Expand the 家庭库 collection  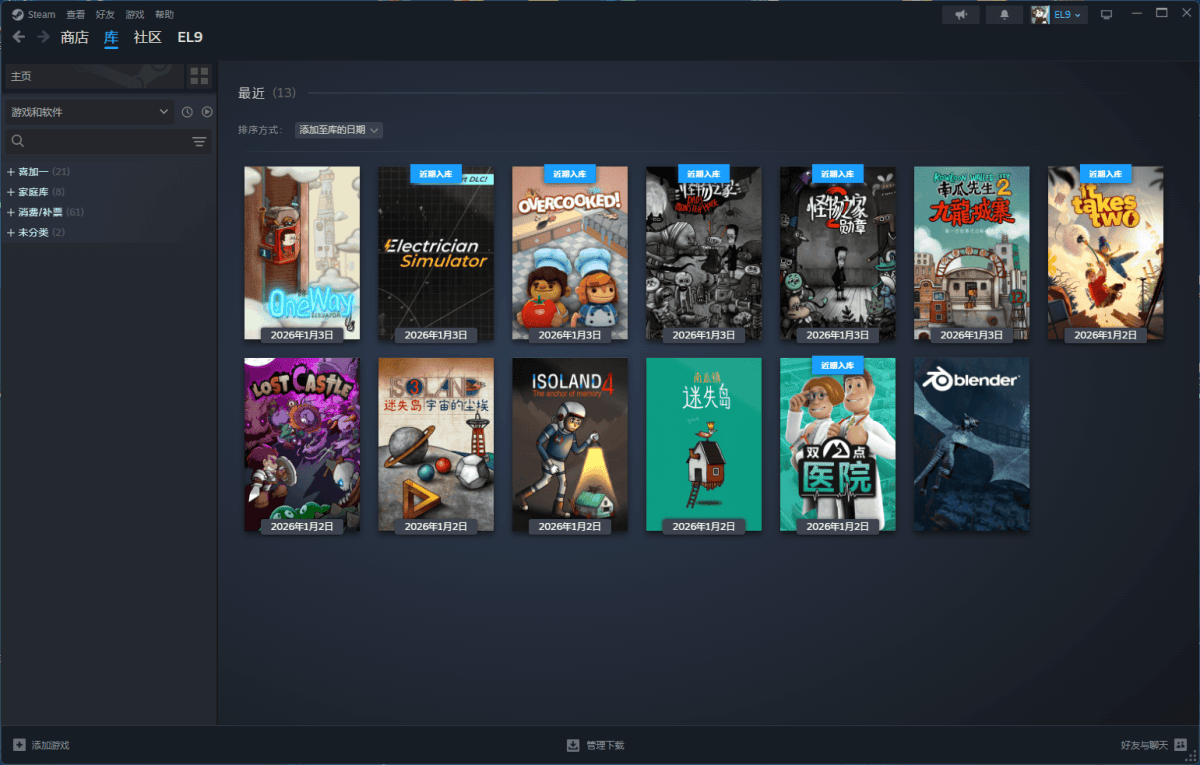[10, 192]
